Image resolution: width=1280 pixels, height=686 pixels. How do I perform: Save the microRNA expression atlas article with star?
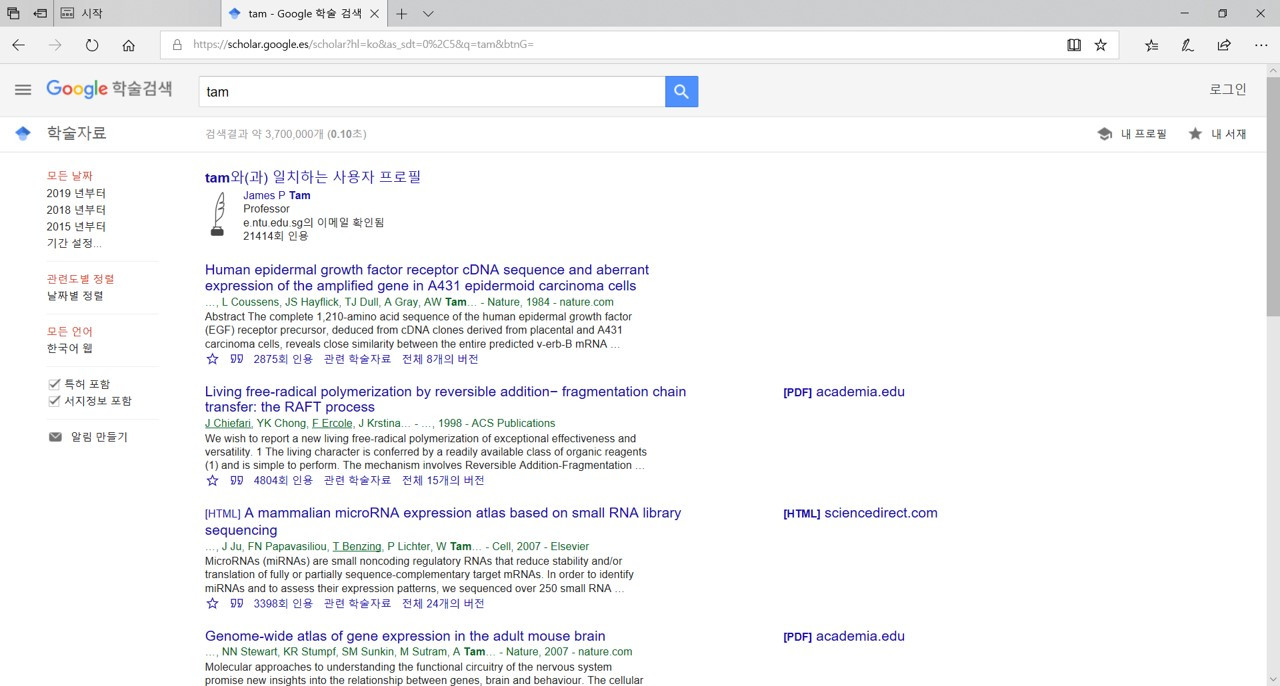click(x=212, y=604)
